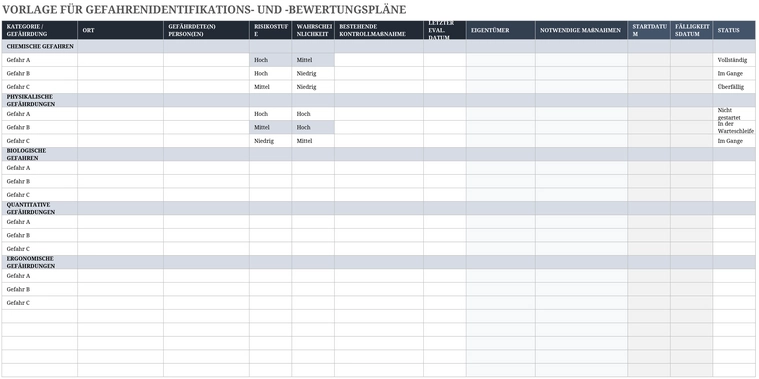The height and width of the screenshot is (379, 759).
Task: Select the 'Quantitative Gefährdungen' section row
Action: (x=379, y=208)
